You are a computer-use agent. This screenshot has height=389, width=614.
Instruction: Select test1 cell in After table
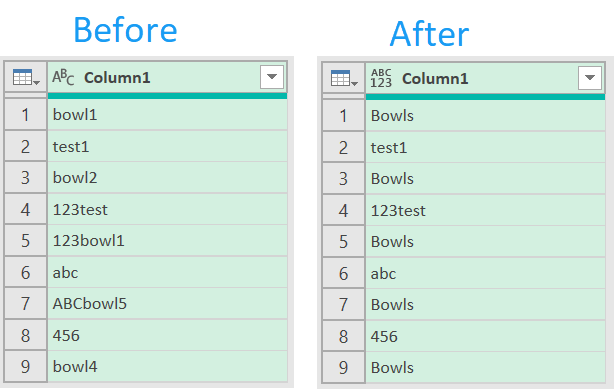click(x=485, y=148)
